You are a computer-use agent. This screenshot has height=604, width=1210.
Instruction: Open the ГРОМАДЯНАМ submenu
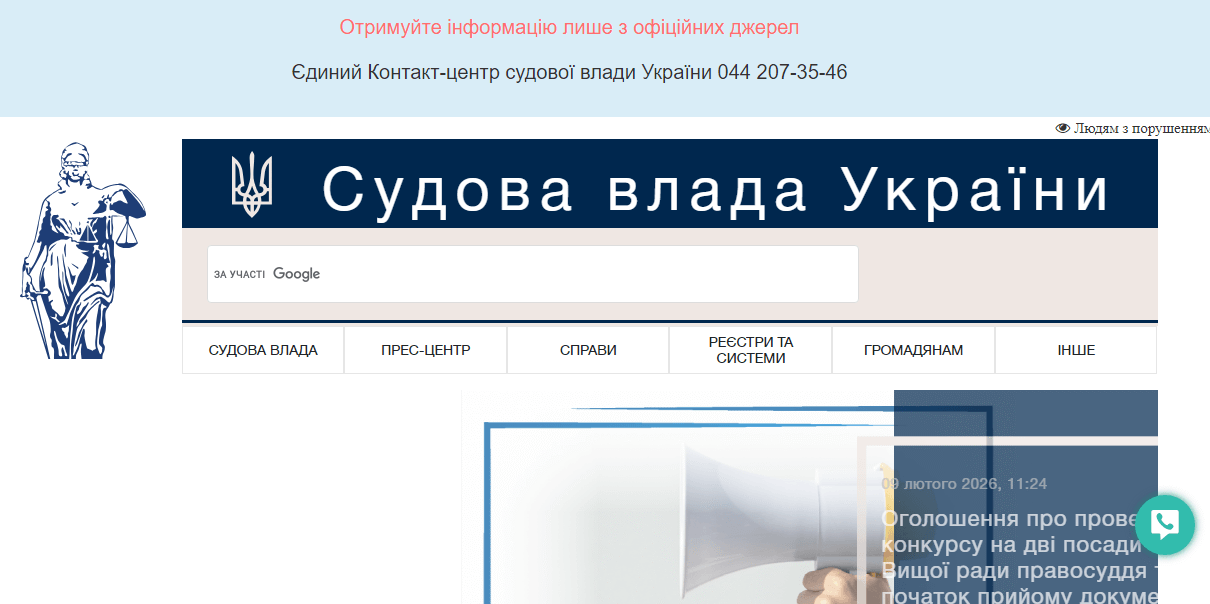[x=913, y=349]
